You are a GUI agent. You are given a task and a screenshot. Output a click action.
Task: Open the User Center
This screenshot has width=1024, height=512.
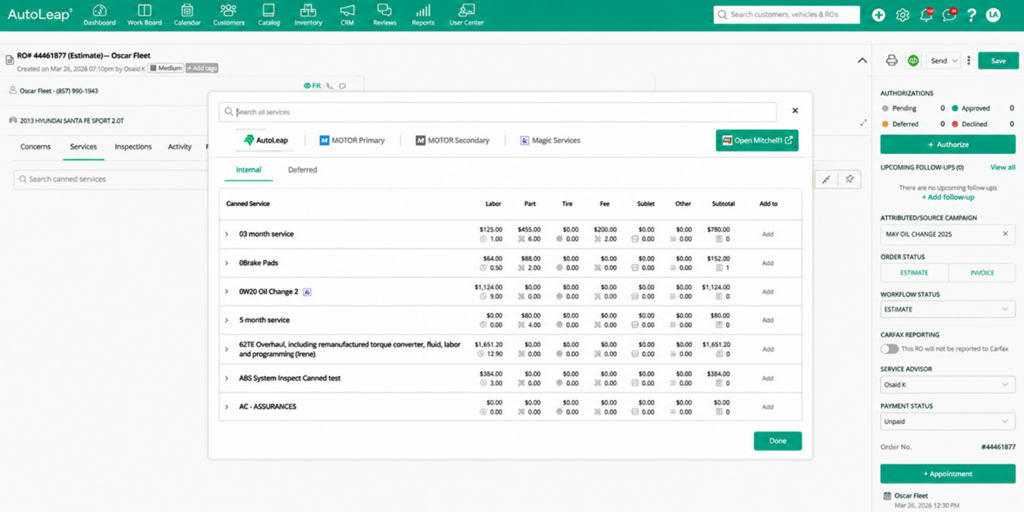[x=466, y=15]
